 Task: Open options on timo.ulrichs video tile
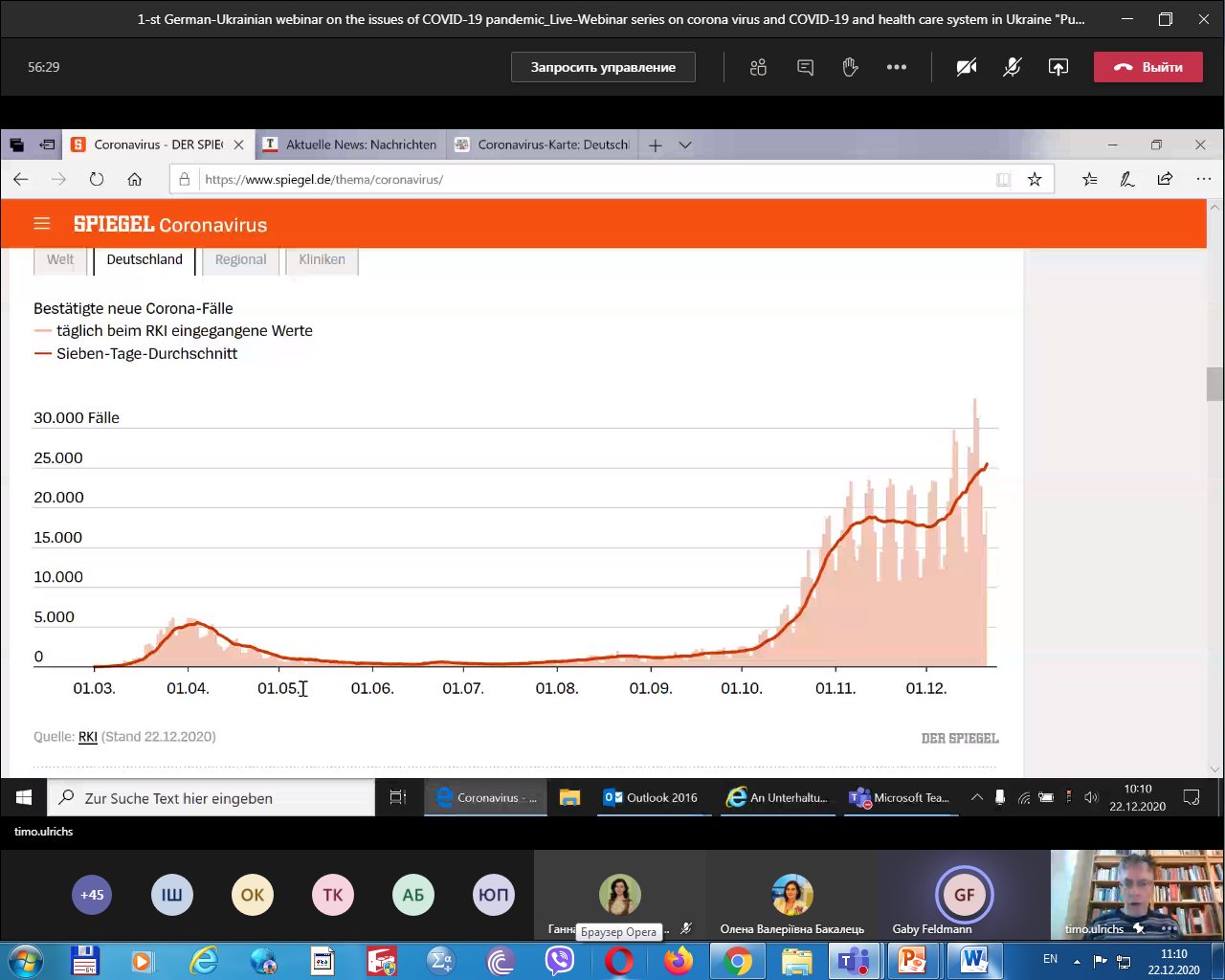1169,928
